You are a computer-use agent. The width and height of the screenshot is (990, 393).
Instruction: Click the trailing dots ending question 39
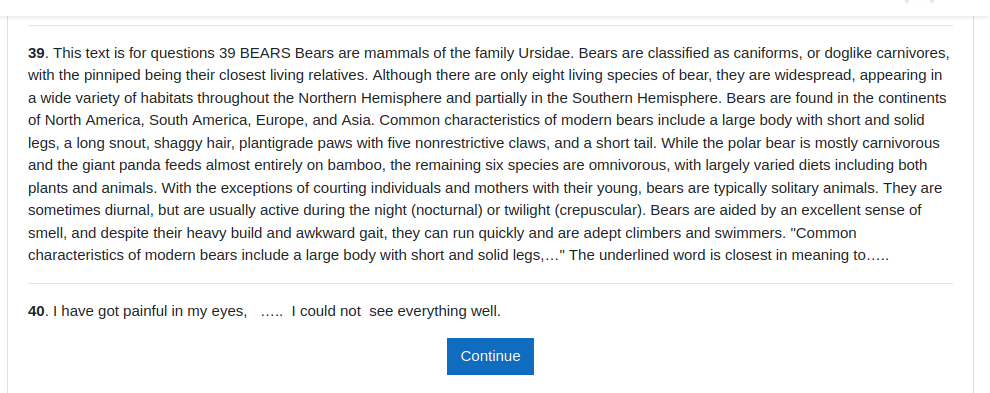tap(878, 256)
